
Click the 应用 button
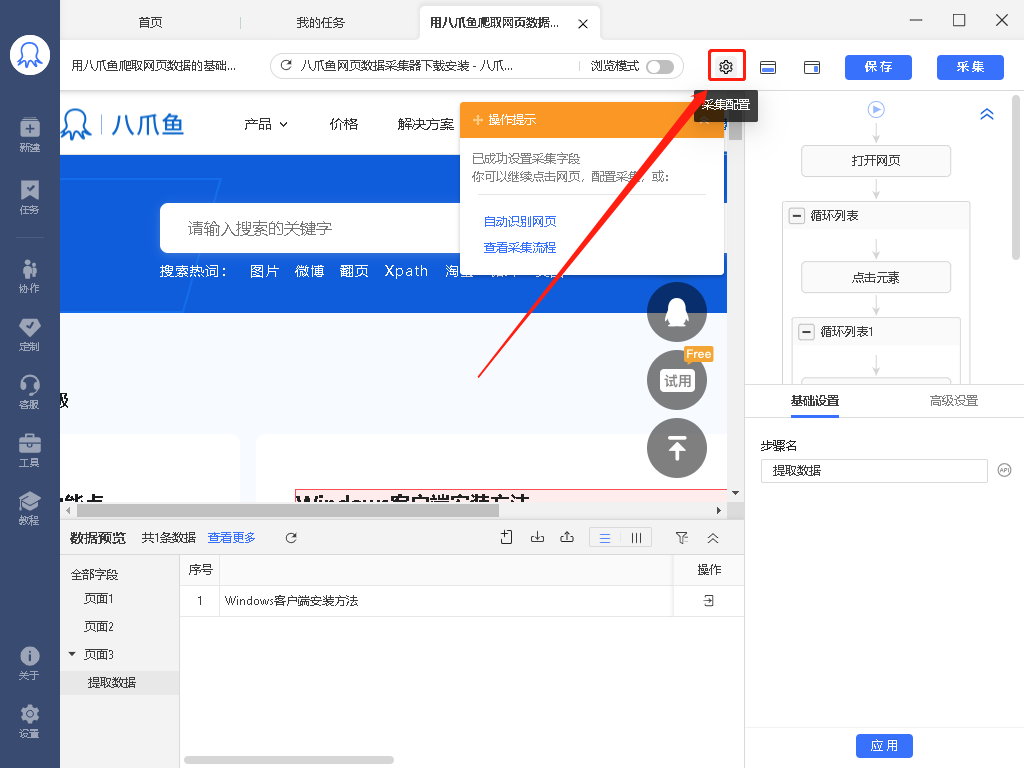click(x=884, y=746)
